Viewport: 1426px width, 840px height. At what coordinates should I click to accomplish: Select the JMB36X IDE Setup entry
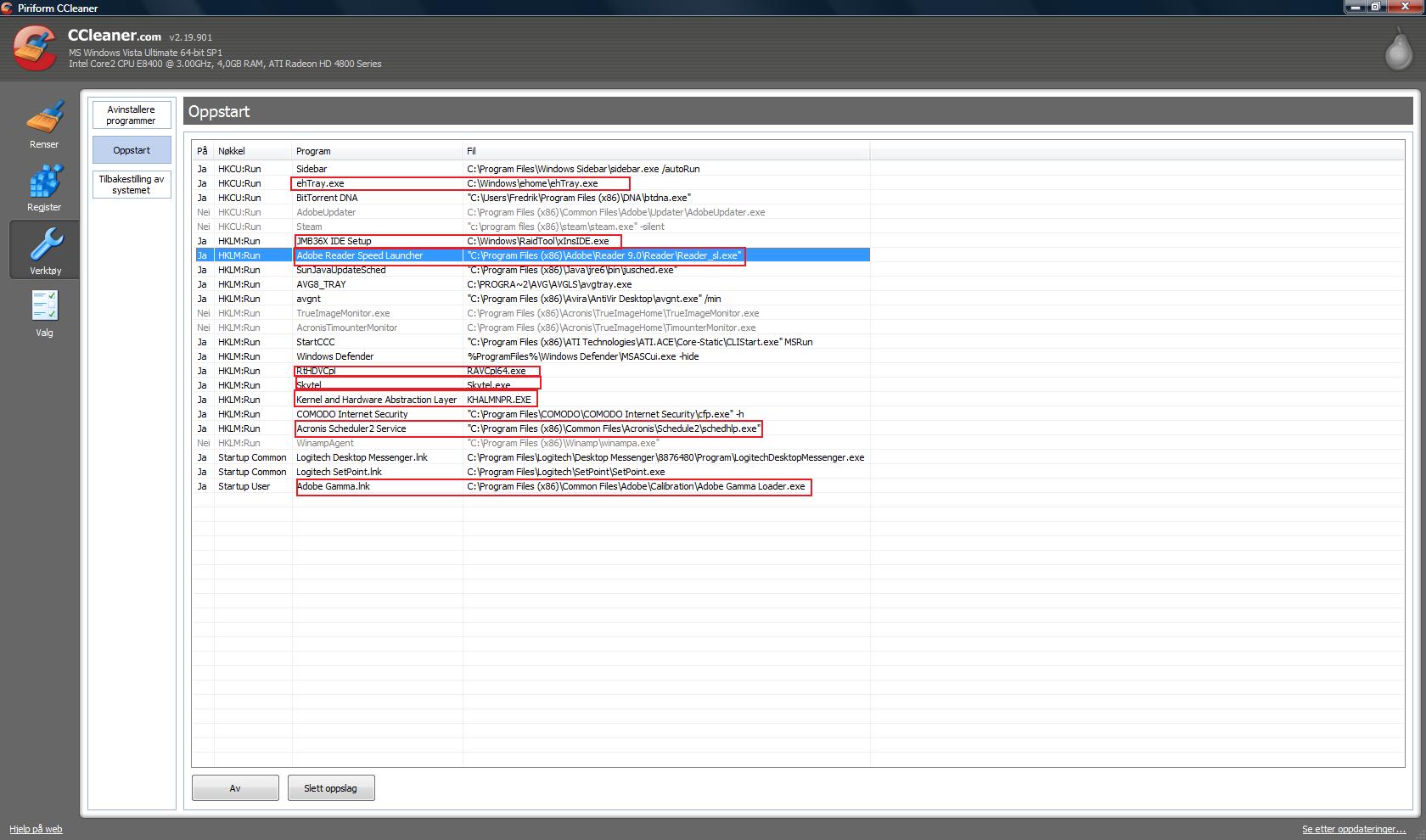[531, 241]
